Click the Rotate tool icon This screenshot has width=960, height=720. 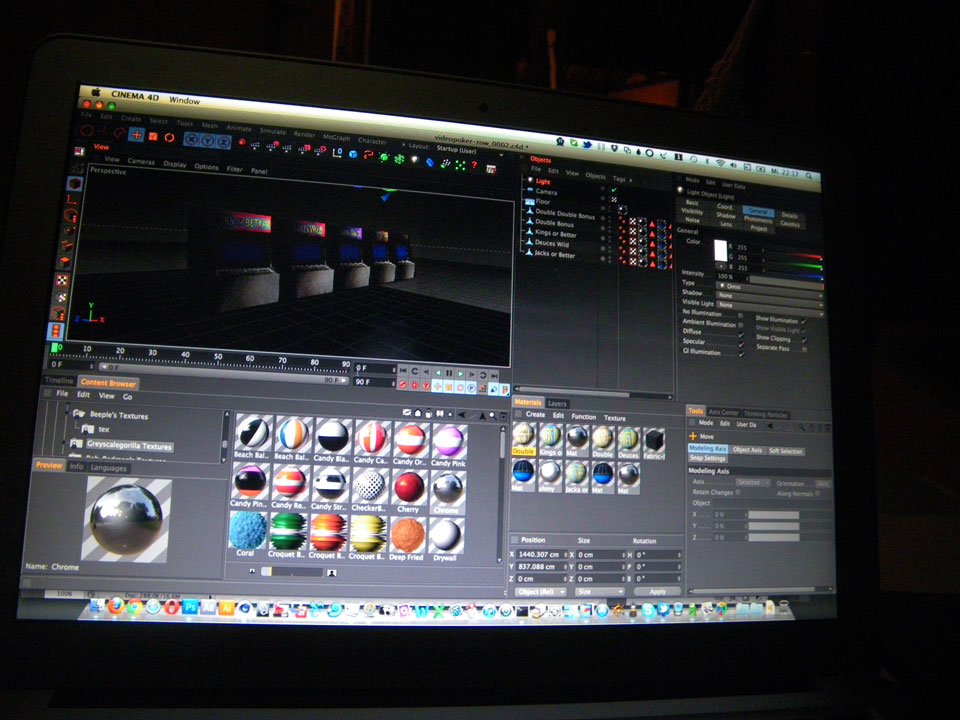(169, 137)
